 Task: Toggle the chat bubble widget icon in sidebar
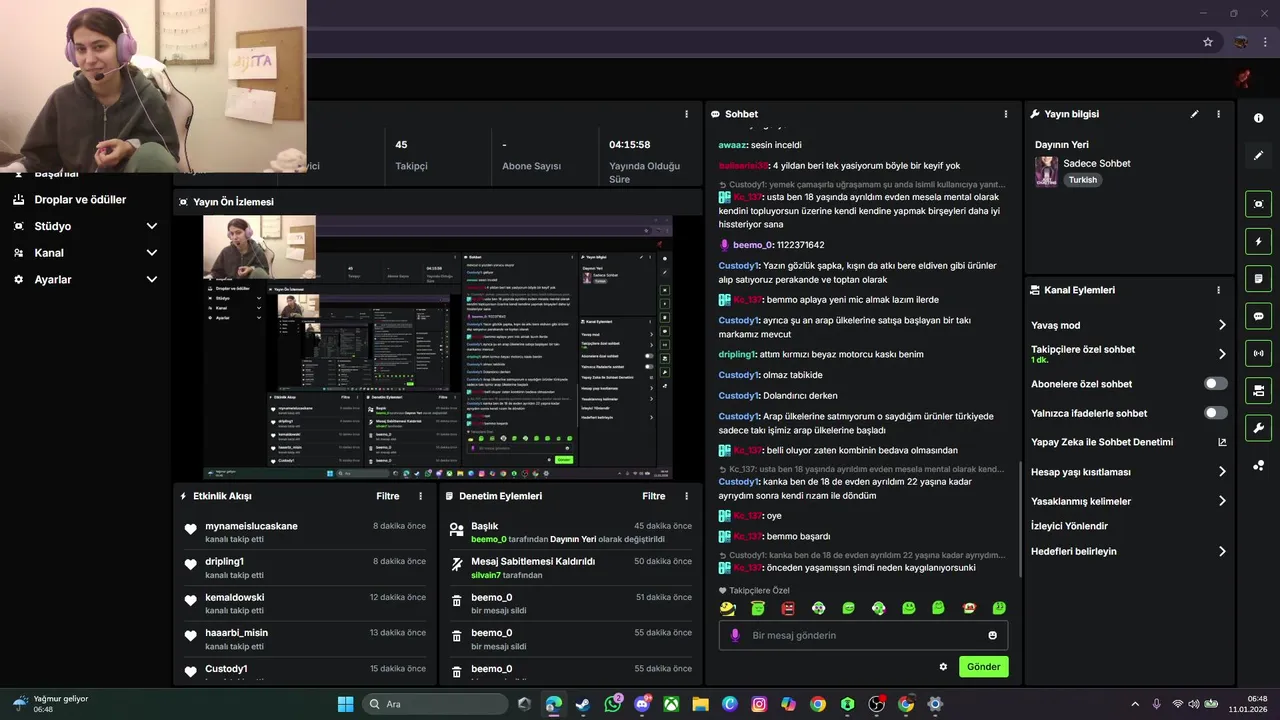tap(1258, 316)
